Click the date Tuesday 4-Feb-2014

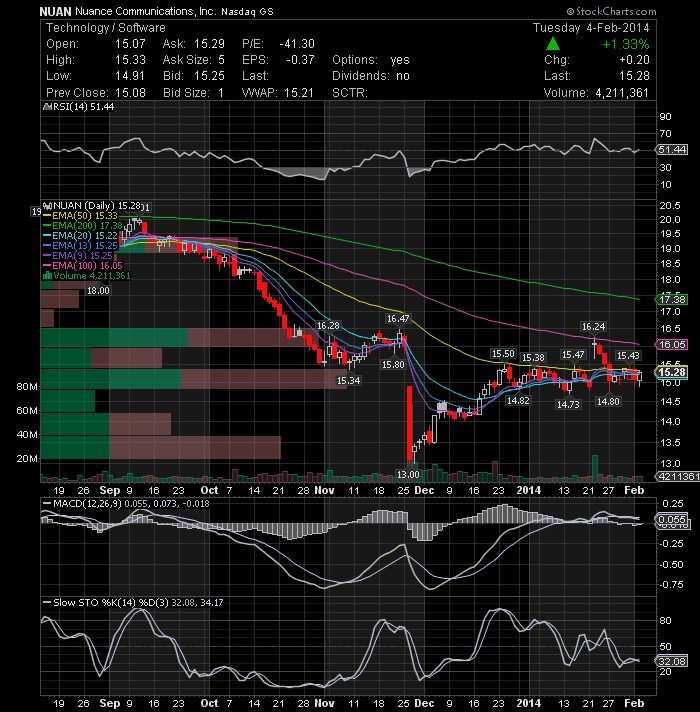click(591, 28)
